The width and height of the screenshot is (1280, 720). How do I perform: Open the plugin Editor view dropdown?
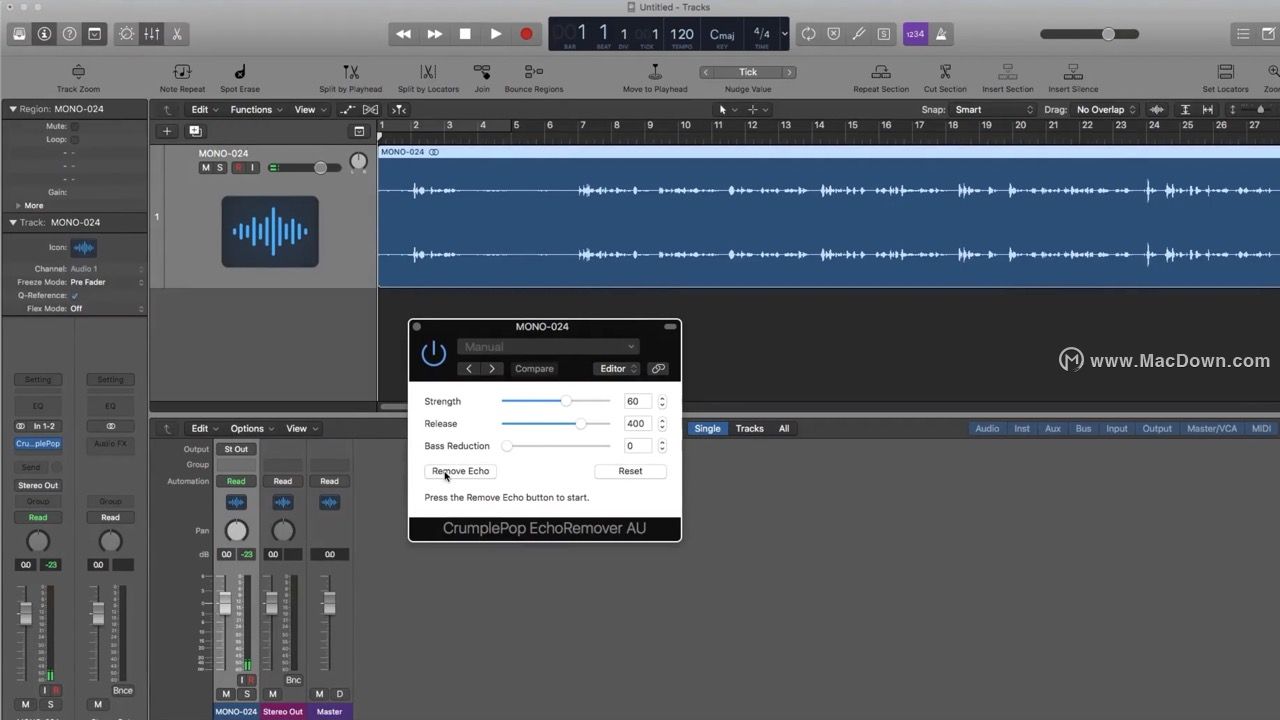coord(617,369)
